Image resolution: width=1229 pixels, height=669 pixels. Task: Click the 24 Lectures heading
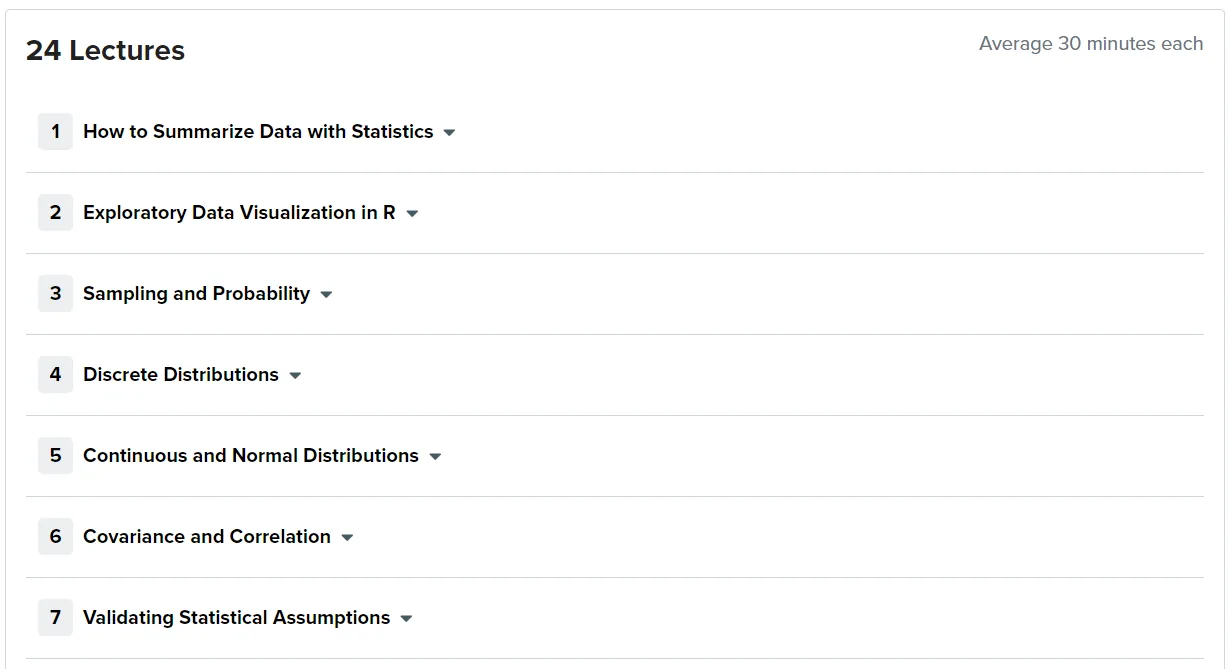coord(105,51)
